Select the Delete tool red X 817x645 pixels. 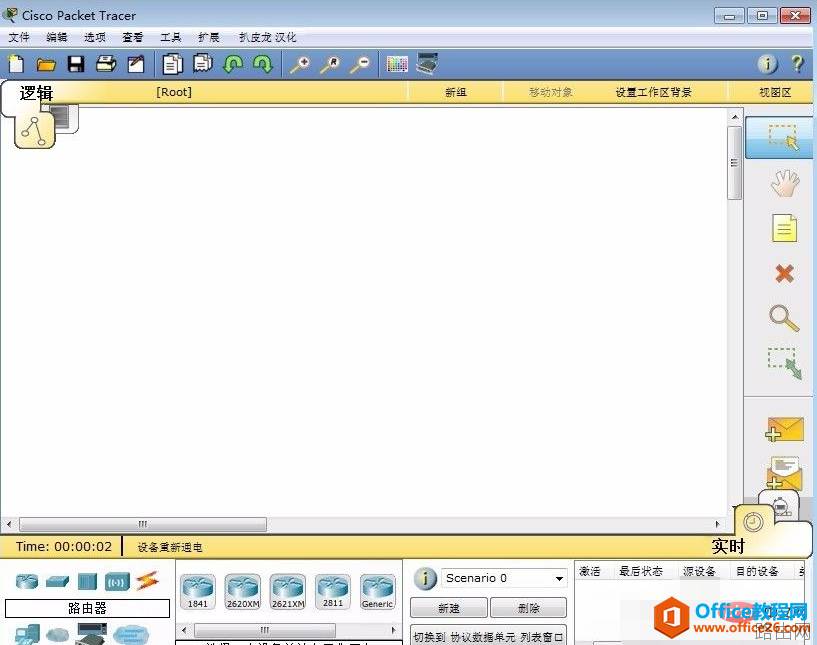(784, 273)
